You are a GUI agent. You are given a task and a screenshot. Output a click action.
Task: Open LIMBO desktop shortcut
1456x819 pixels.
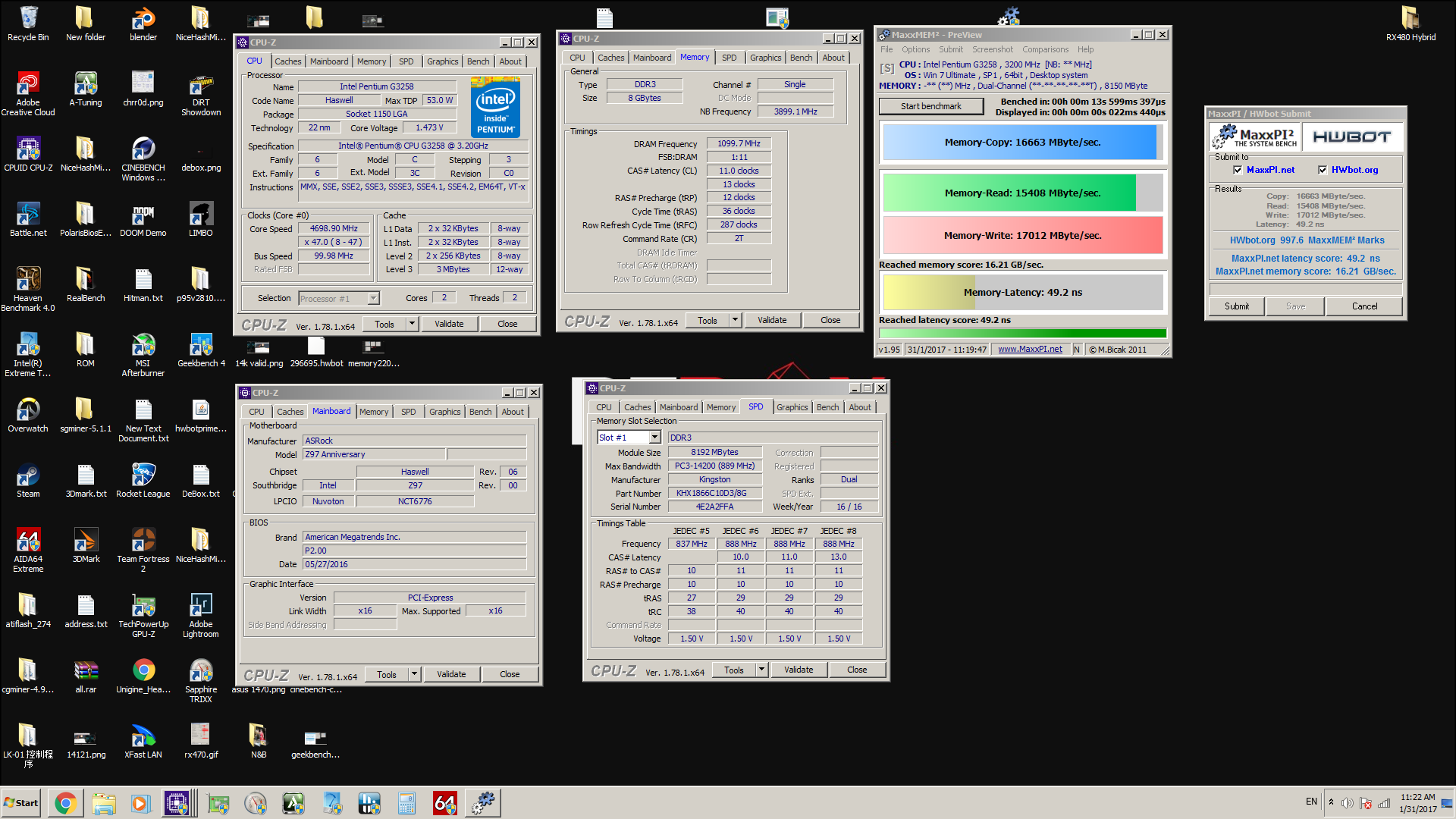pyautogui.click(x=201, y=220)
